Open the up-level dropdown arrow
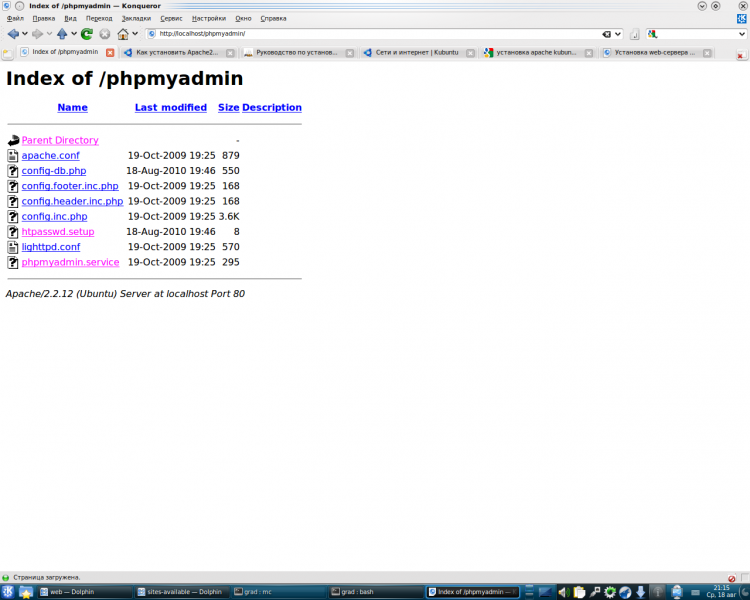Viewport: 750px width, 600px height. (74, 34)
